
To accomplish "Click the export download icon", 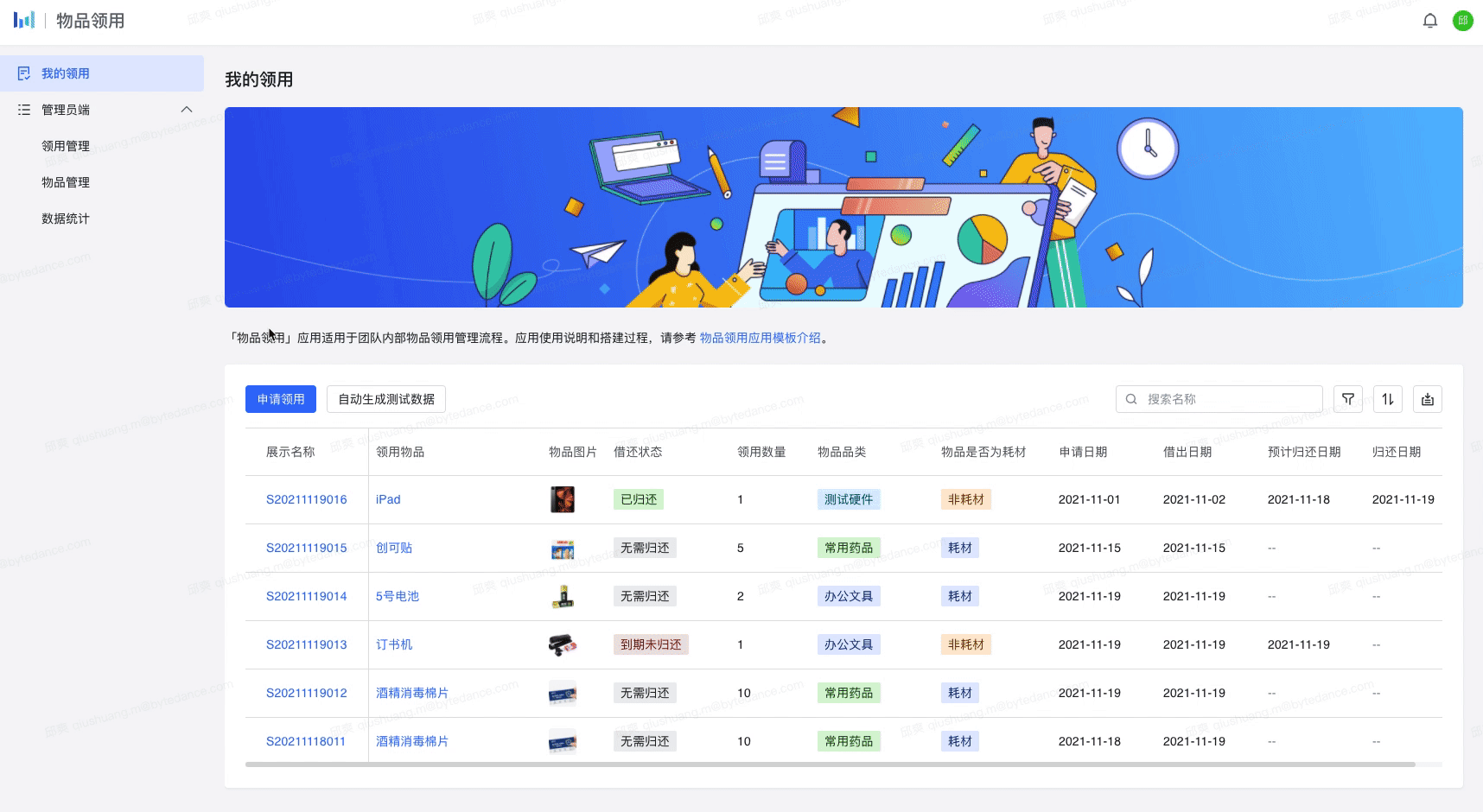I will click(x=1428, y=399).
